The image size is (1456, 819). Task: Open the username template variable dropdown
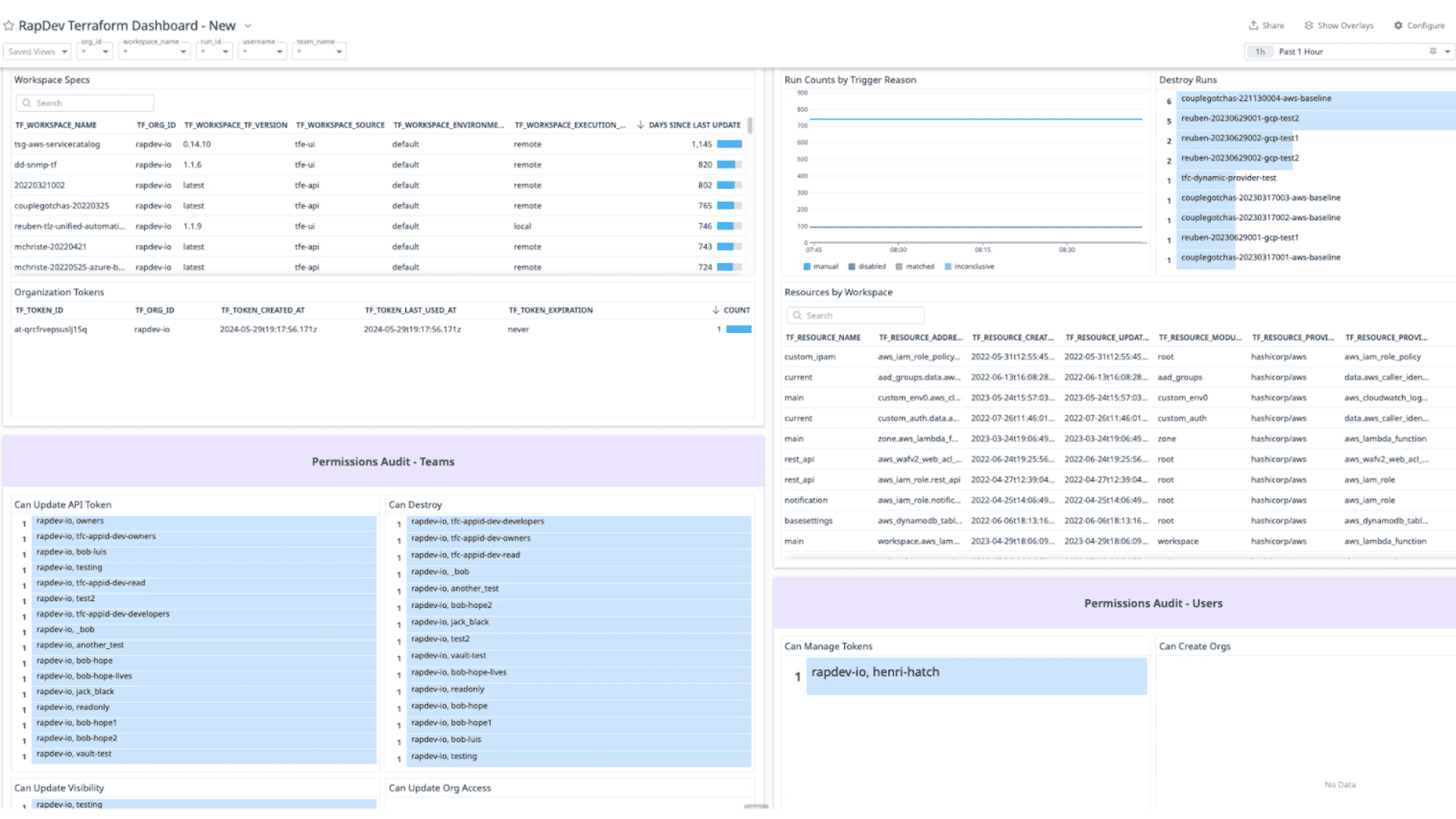coord(262,52)
